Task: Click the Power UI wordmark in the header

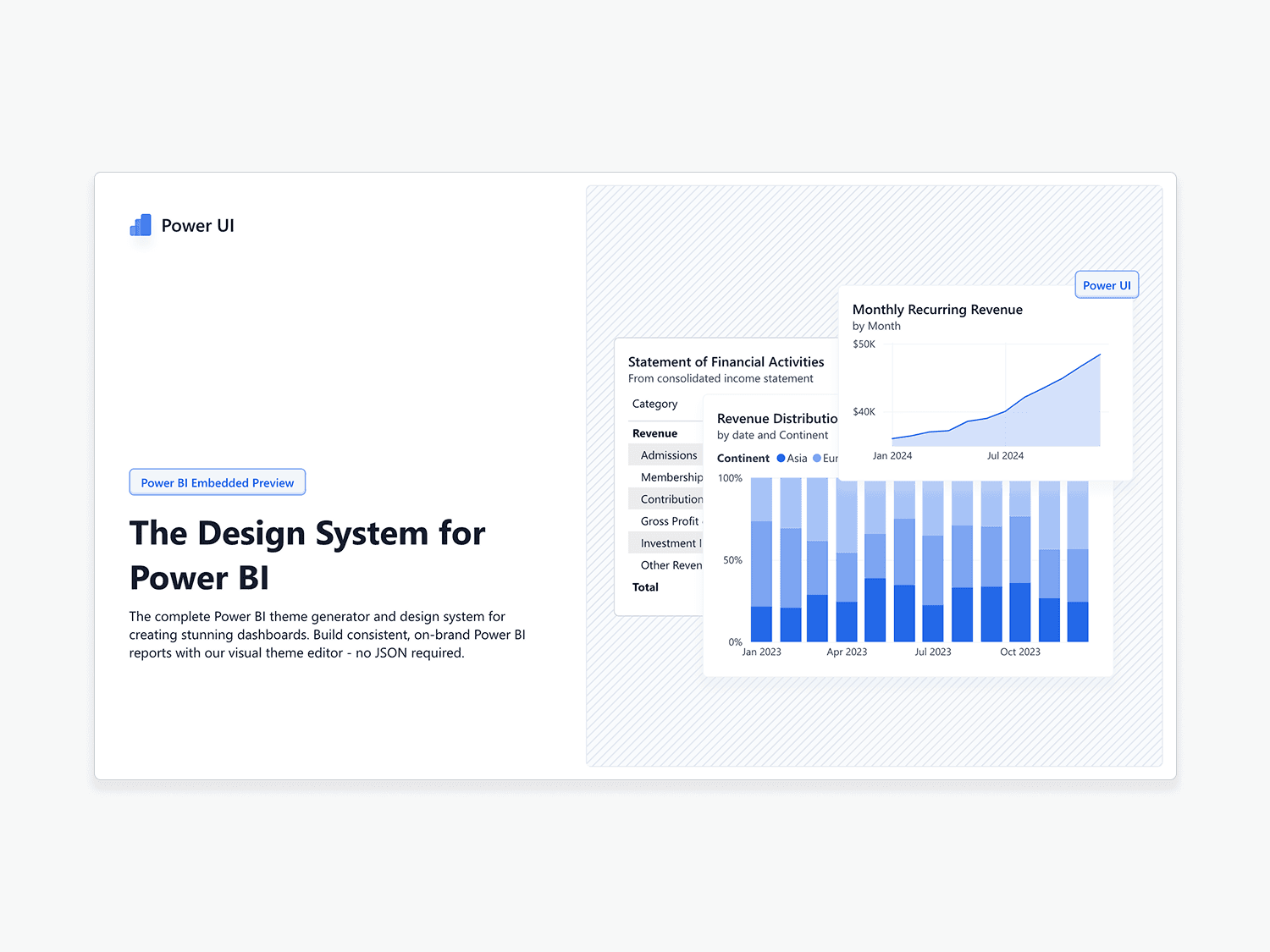Action: [x=197, y=224]
